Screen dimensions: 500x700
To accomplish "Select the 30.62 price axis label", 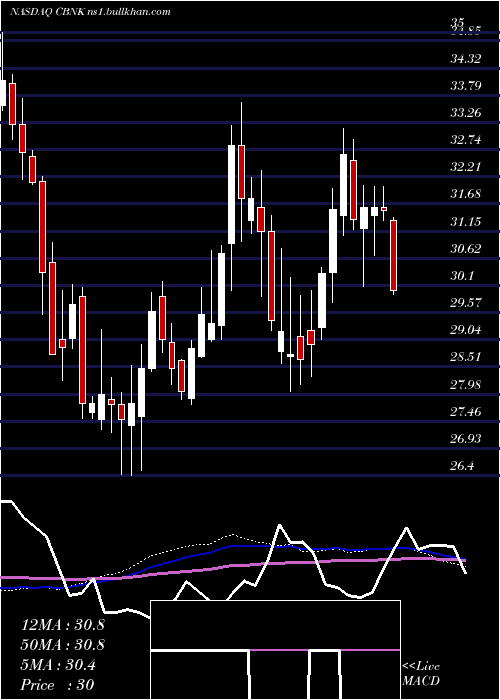I will [x=466, y=249].
